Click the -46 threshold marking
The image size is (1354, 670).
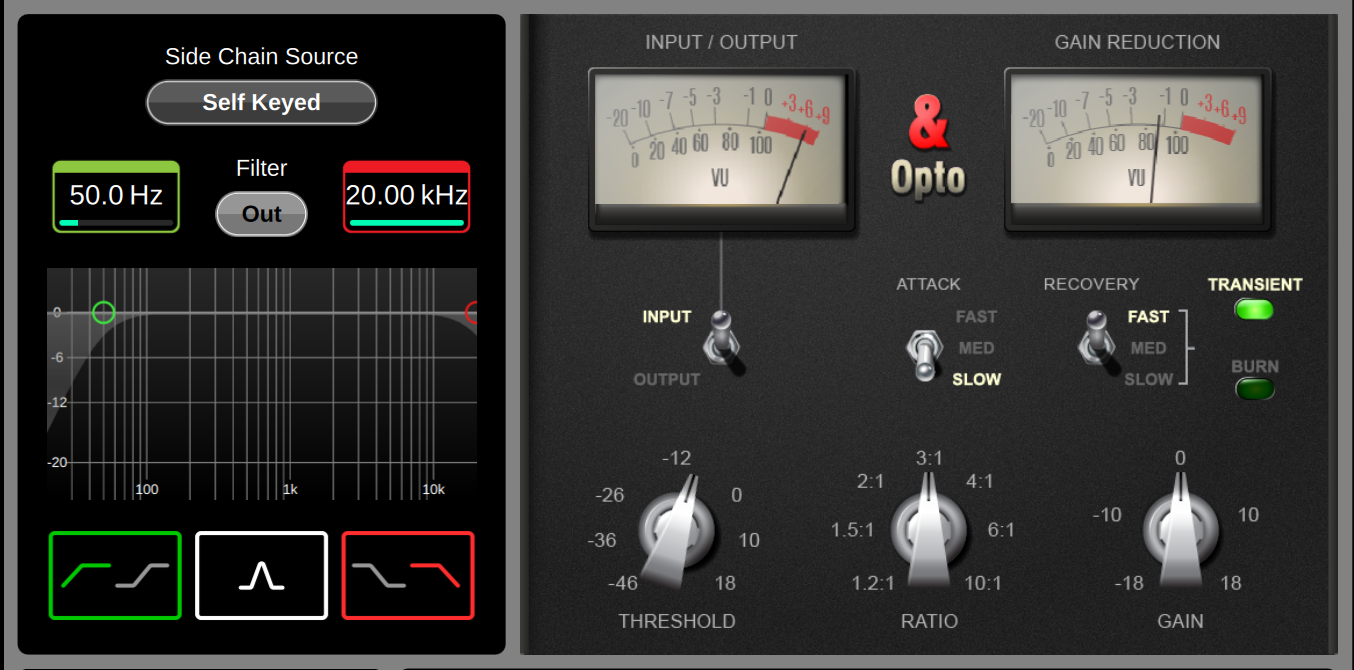[622, 583]
